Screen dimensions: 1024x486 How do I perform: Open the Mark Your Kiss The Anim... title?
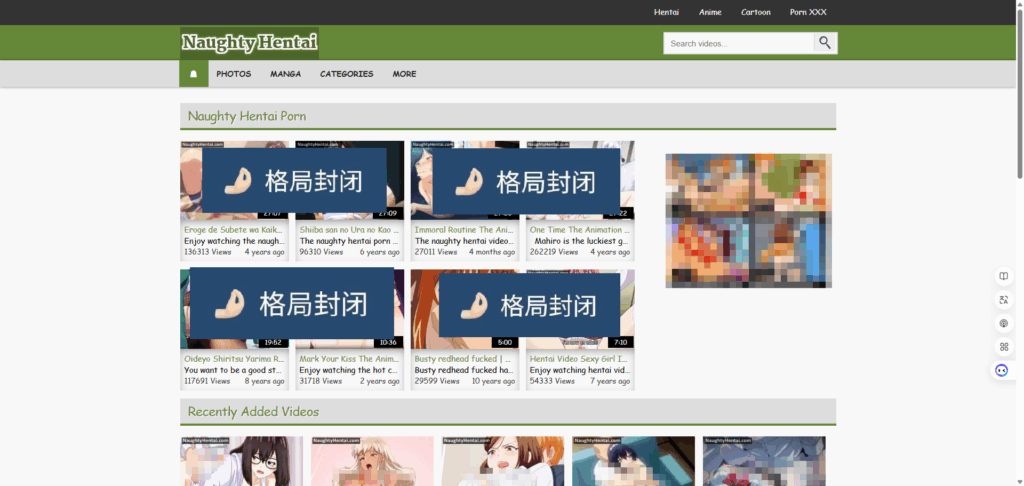pos(349,359)
